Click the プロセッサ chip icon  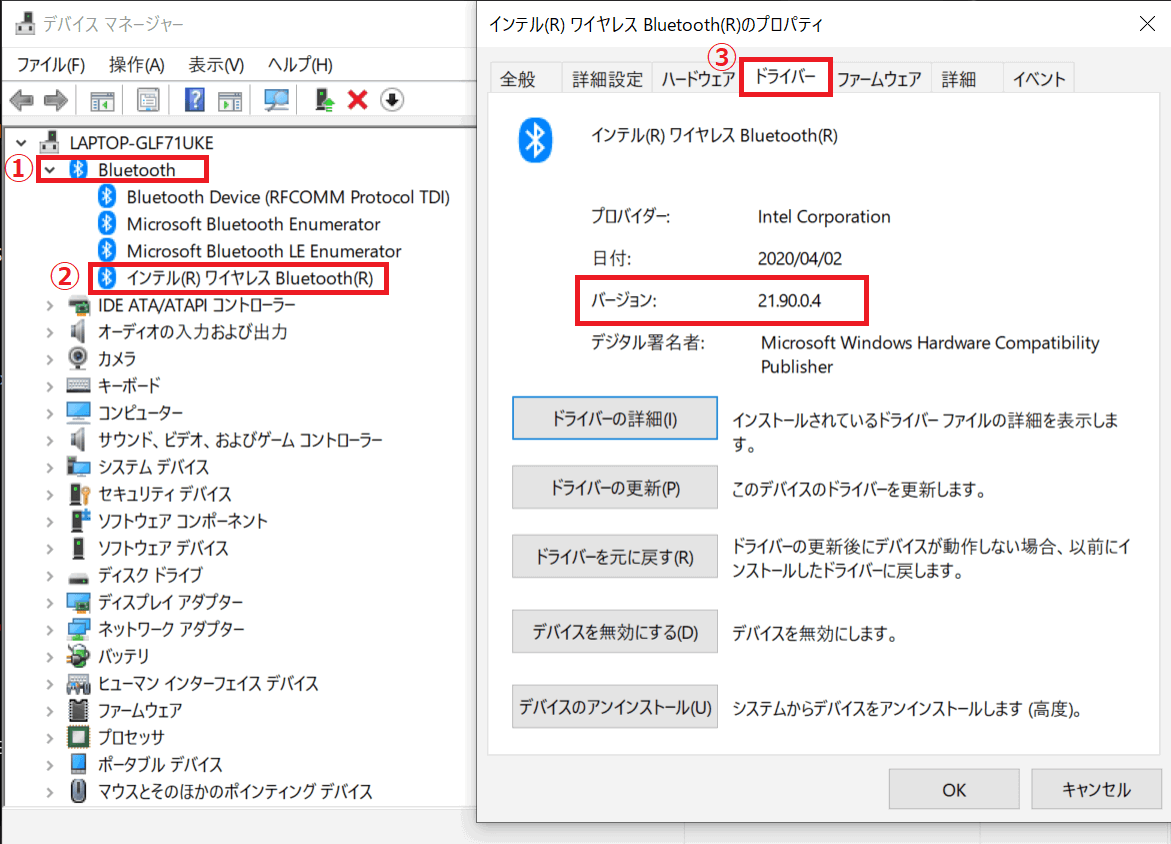point(78,737)
